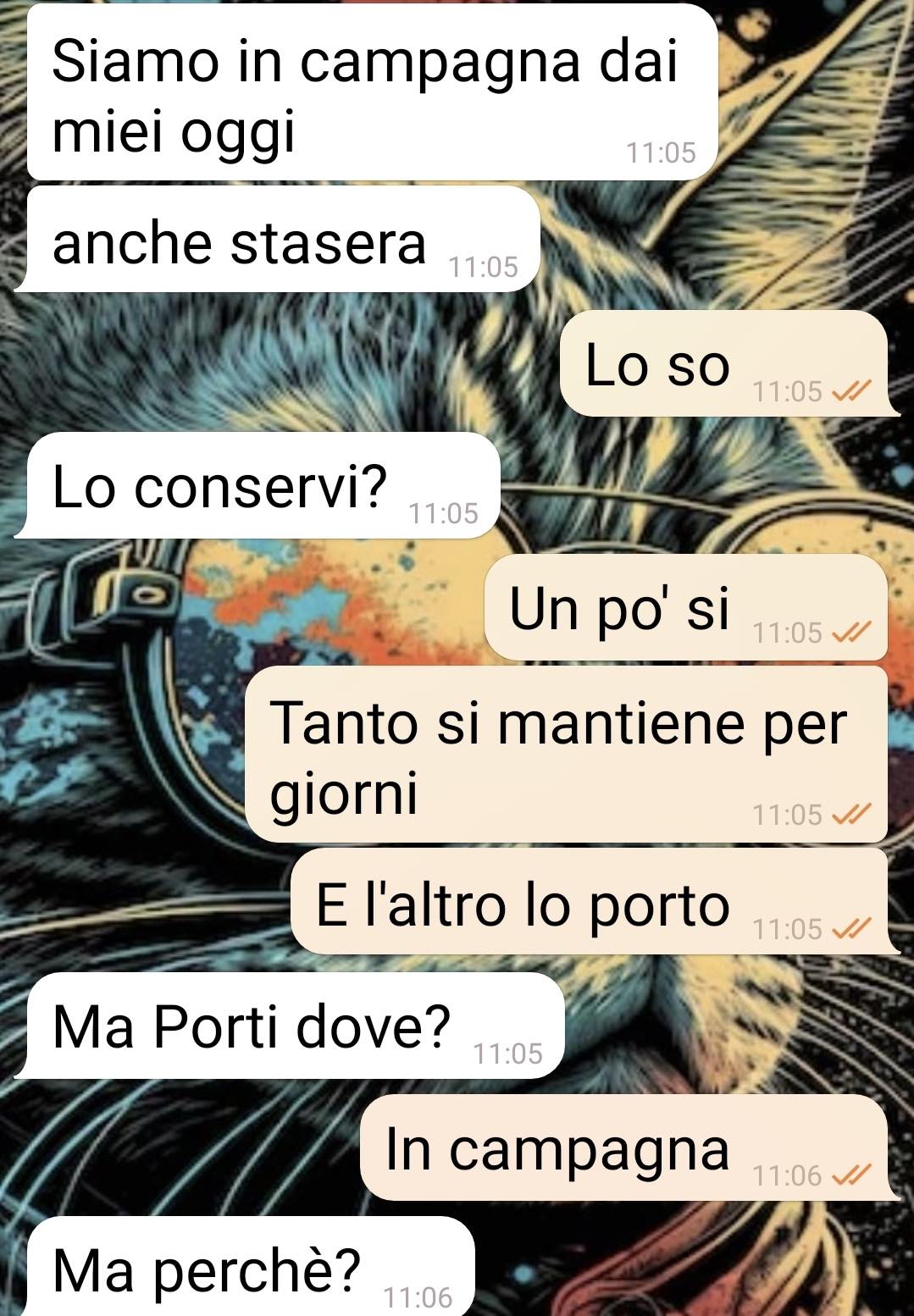914x1316 pixels.
Task: Tap the 11:06 timestamp on 'Ma perchè?'
Action: (x=418, y=1297)
